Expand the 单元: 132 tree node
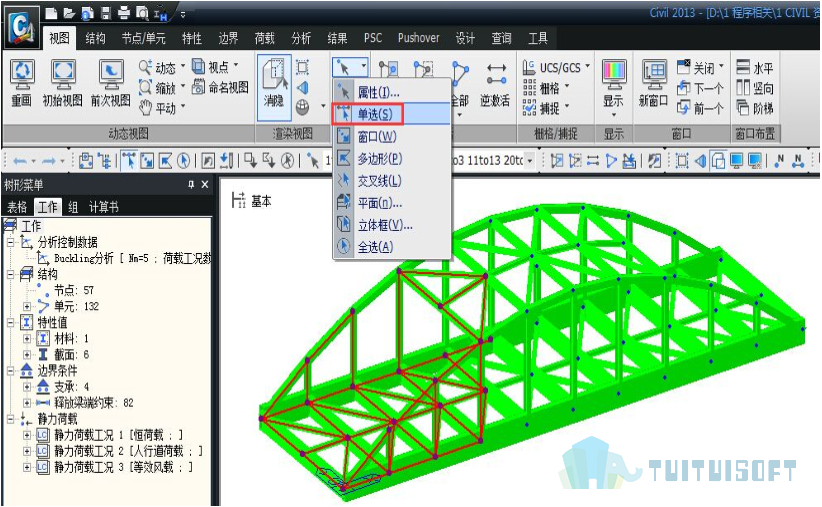 pos(27,306)
